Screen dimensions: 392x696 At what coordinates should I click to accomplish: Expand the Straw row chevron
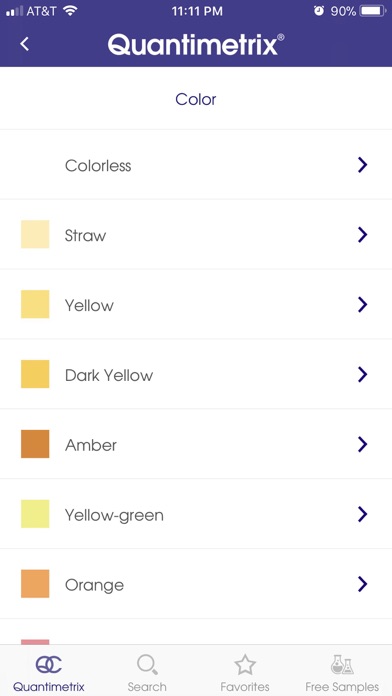click(x=363, y=235)
